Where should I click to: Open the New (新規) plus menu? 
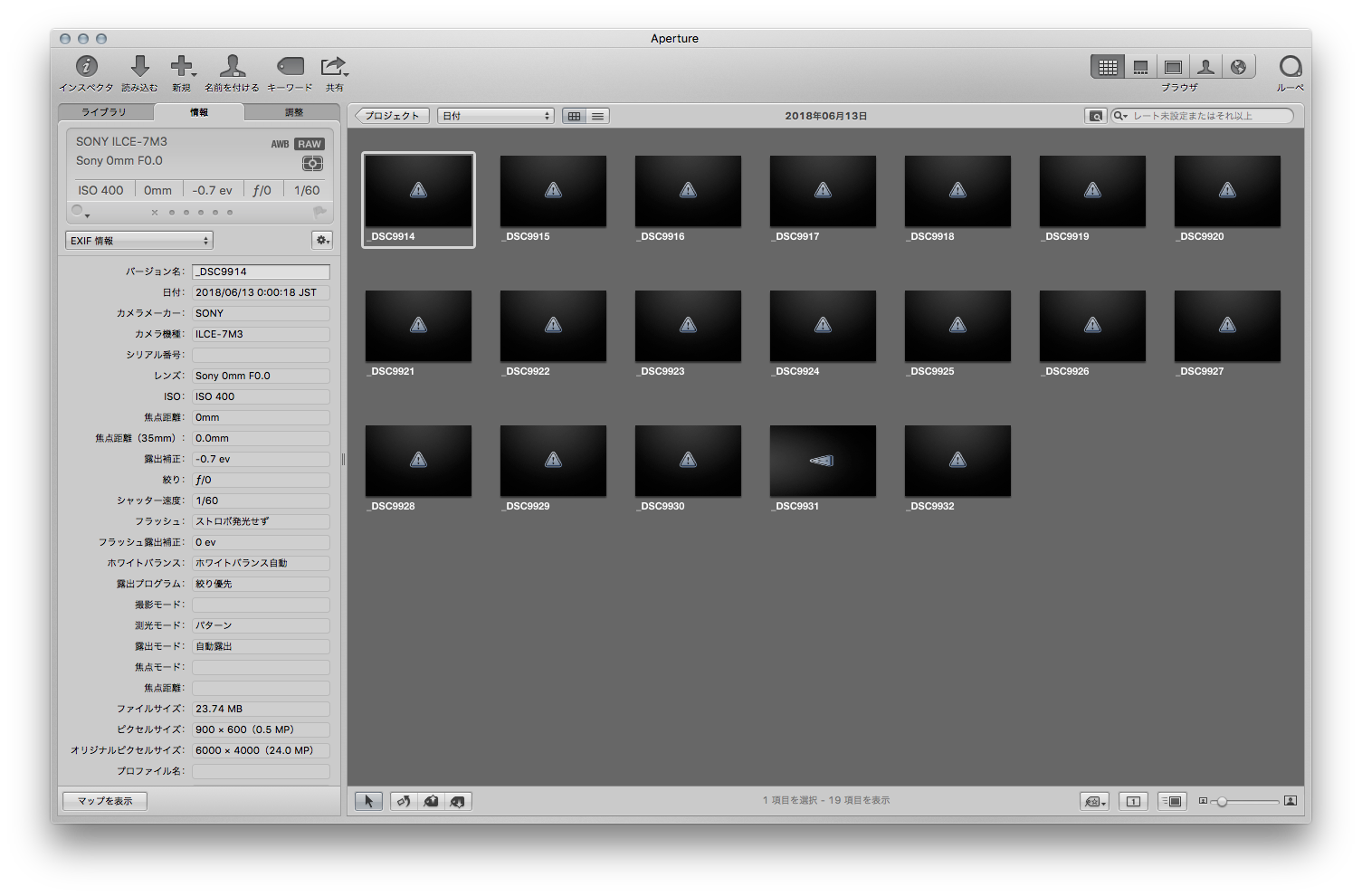[182, 66]
